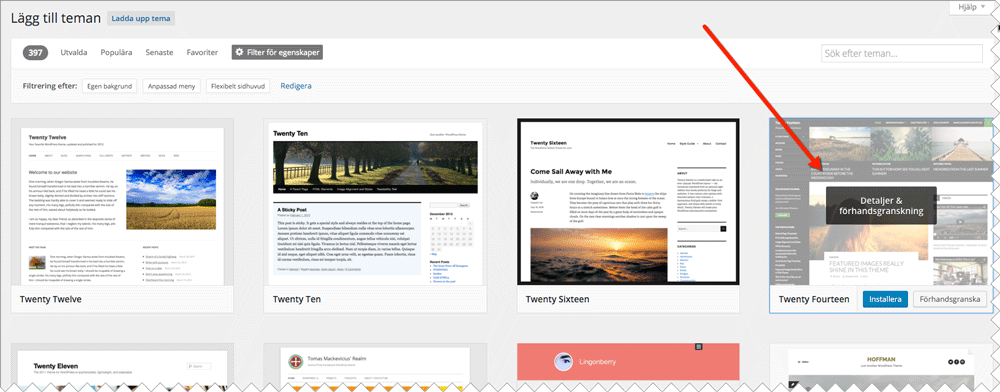The width and height of the screenshot is (1000, 392).
Task: Click the 397 theme count badge
Action: (x=36, y=52)
